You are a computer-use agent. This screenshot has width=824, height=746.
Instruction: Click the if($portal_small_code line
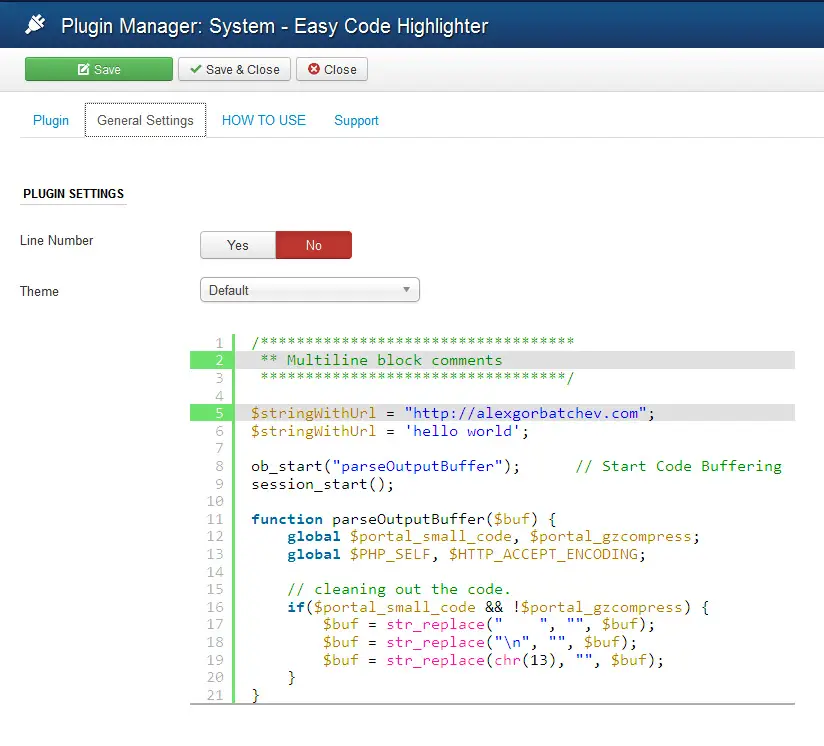[x=498, y=607]
